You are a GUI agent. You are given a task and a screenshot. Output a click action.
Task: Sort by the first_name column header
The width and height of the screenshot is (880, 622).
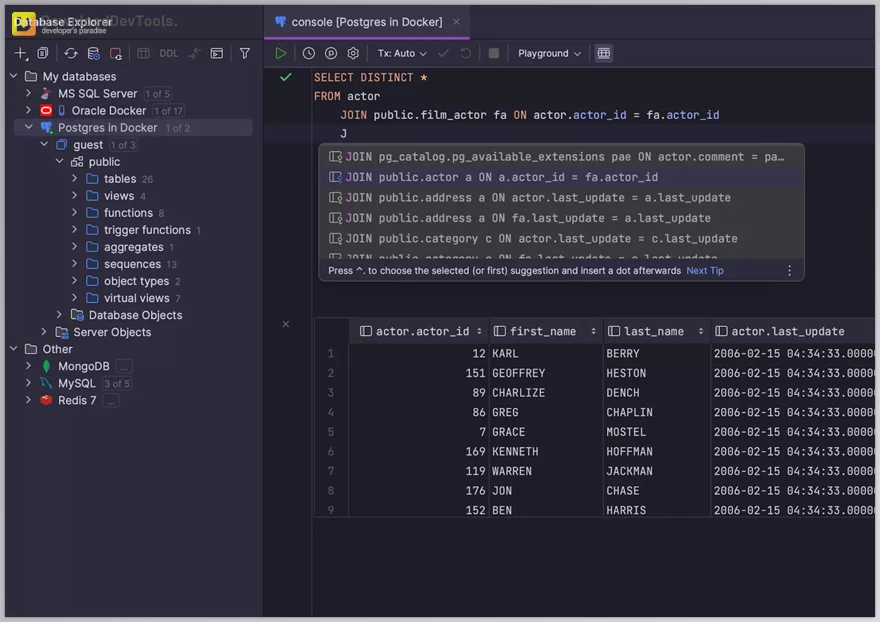[x=545, y=331]
